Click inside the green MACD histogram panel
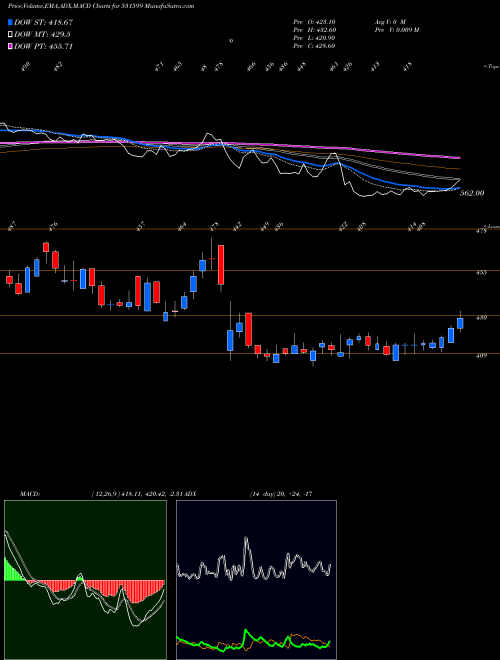The image size is (500, 660). (x=85, y=580)
